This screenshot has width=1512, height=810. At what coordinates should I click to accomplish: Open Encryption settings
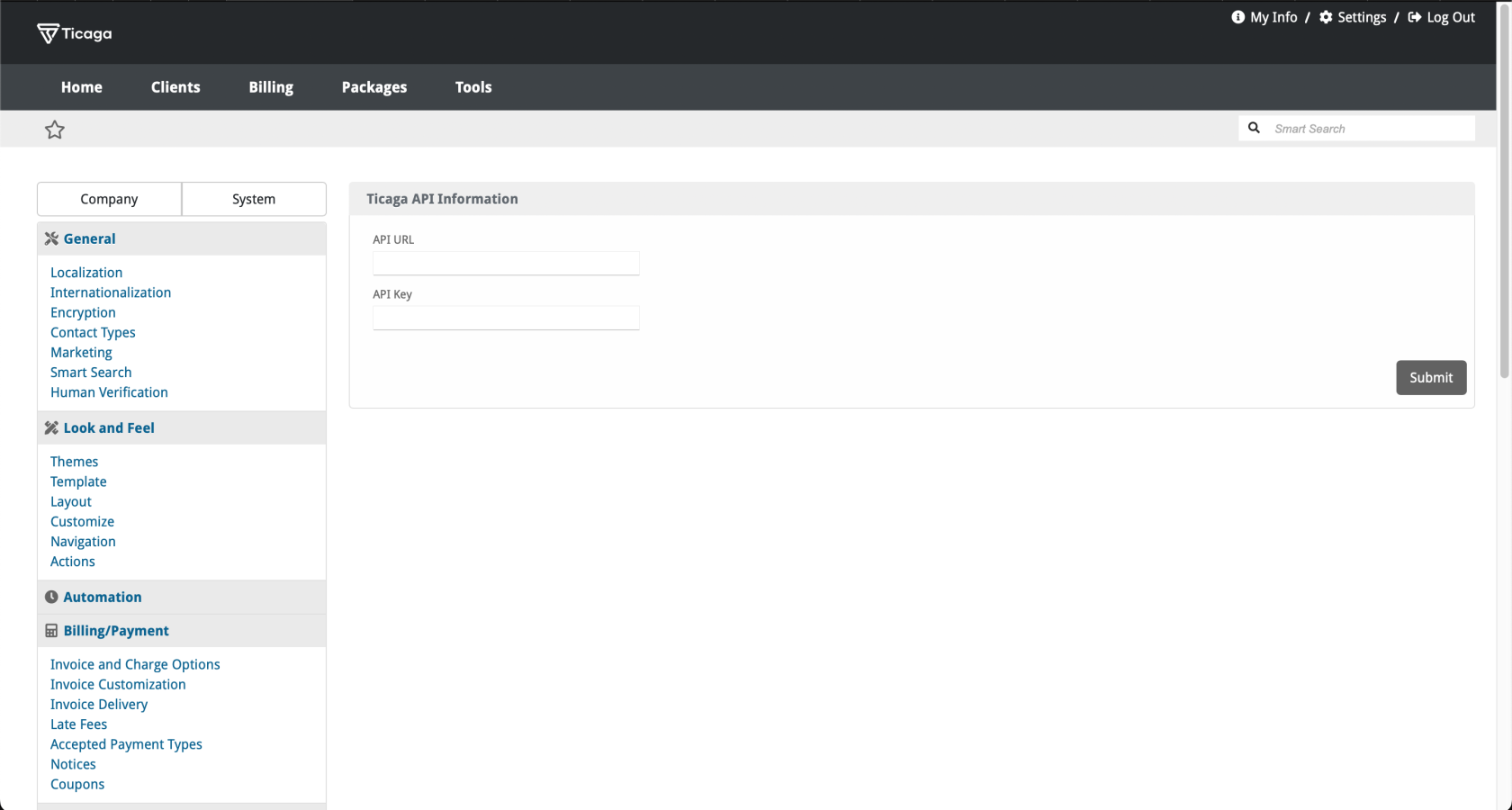(x=83, y=312)
